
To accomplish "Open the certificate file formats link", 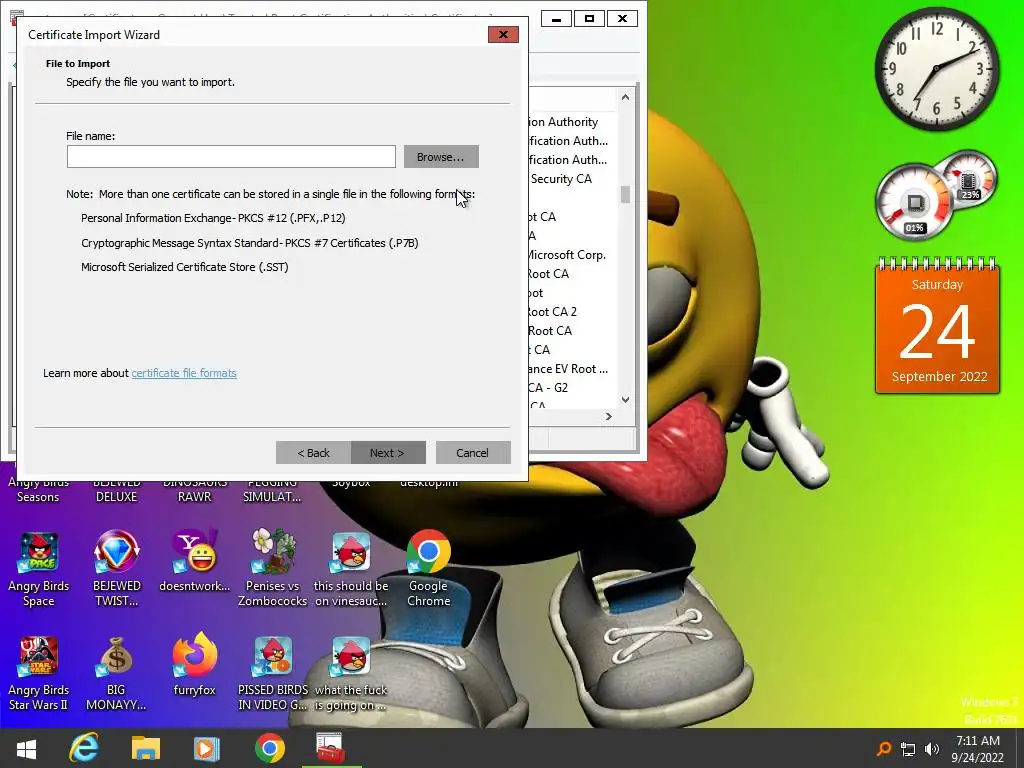I will [184, 373].
